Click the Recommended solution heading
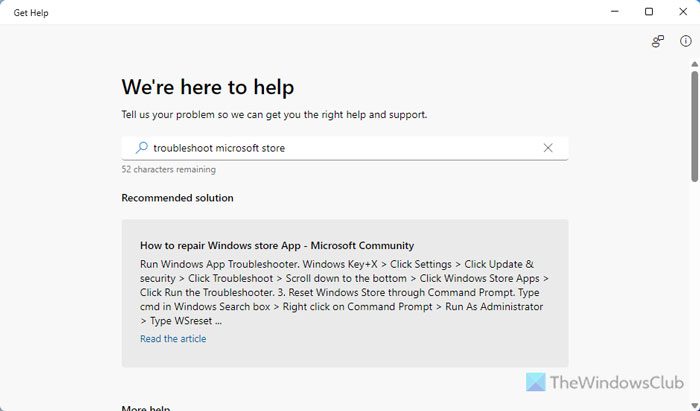700x411 pixels. point(177,198)
